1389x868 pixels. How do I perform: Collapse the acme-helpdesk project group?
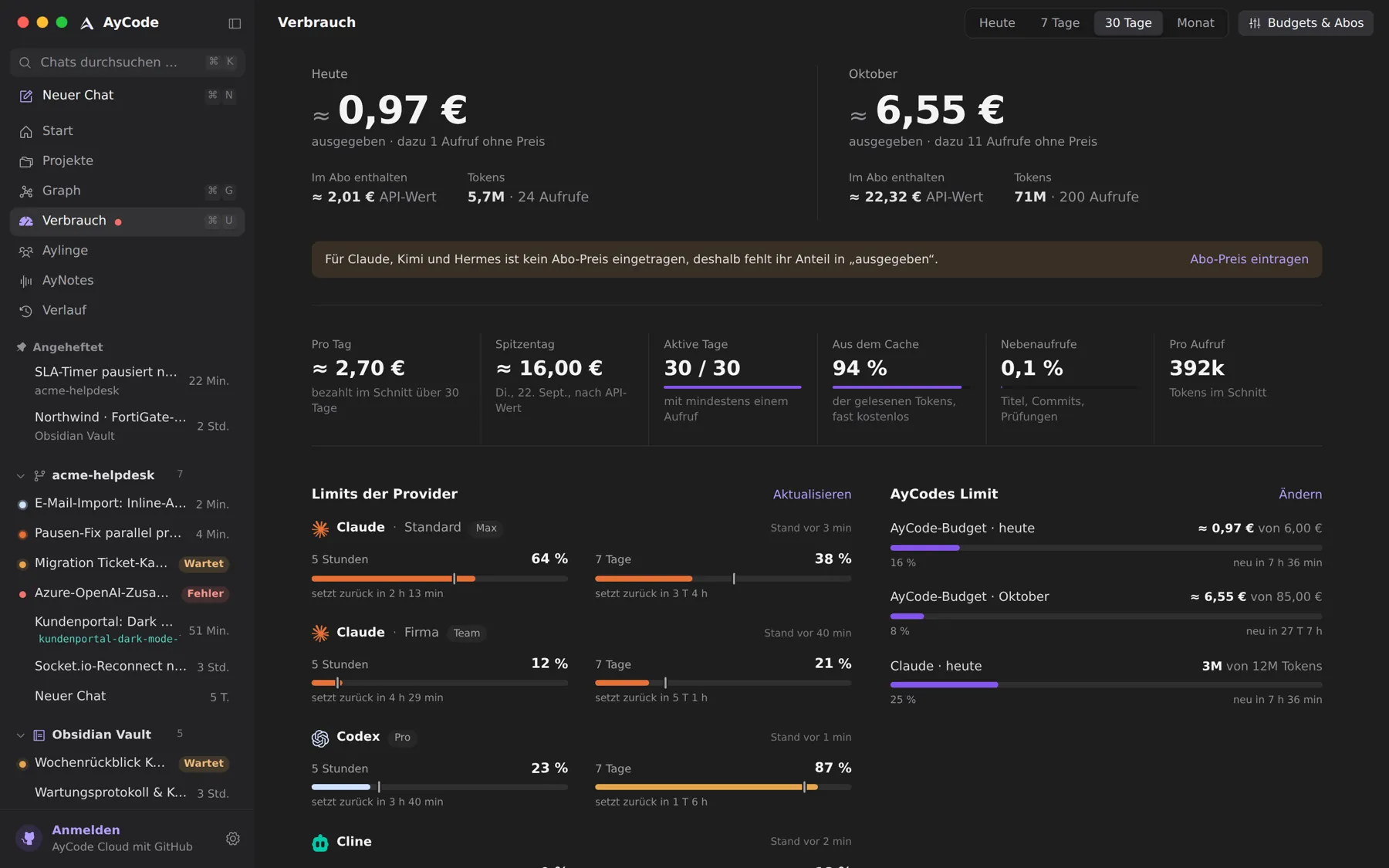pos(21,476)
